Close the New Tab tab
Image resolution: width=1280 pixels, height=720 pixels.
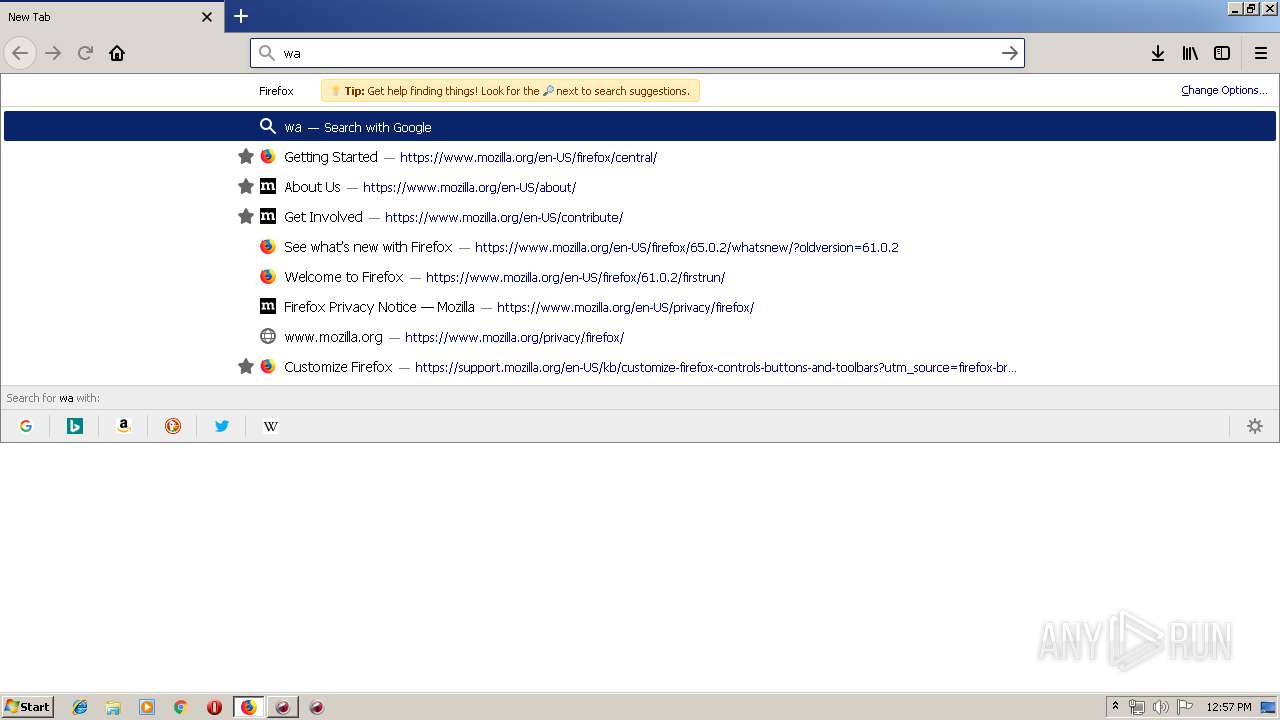coord(207,17)
